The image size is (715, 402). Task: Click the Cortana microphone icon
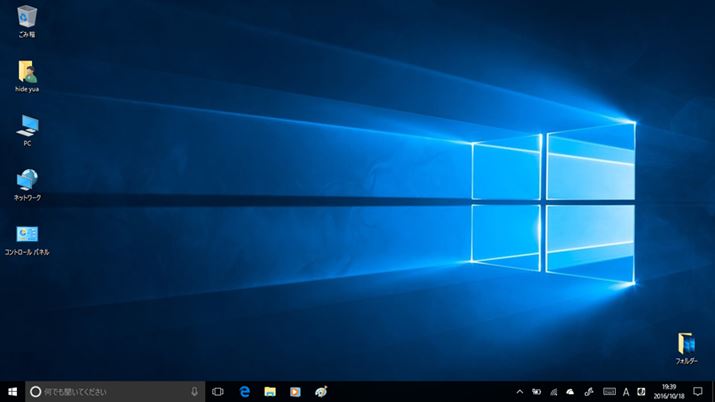tap(193, 391)
